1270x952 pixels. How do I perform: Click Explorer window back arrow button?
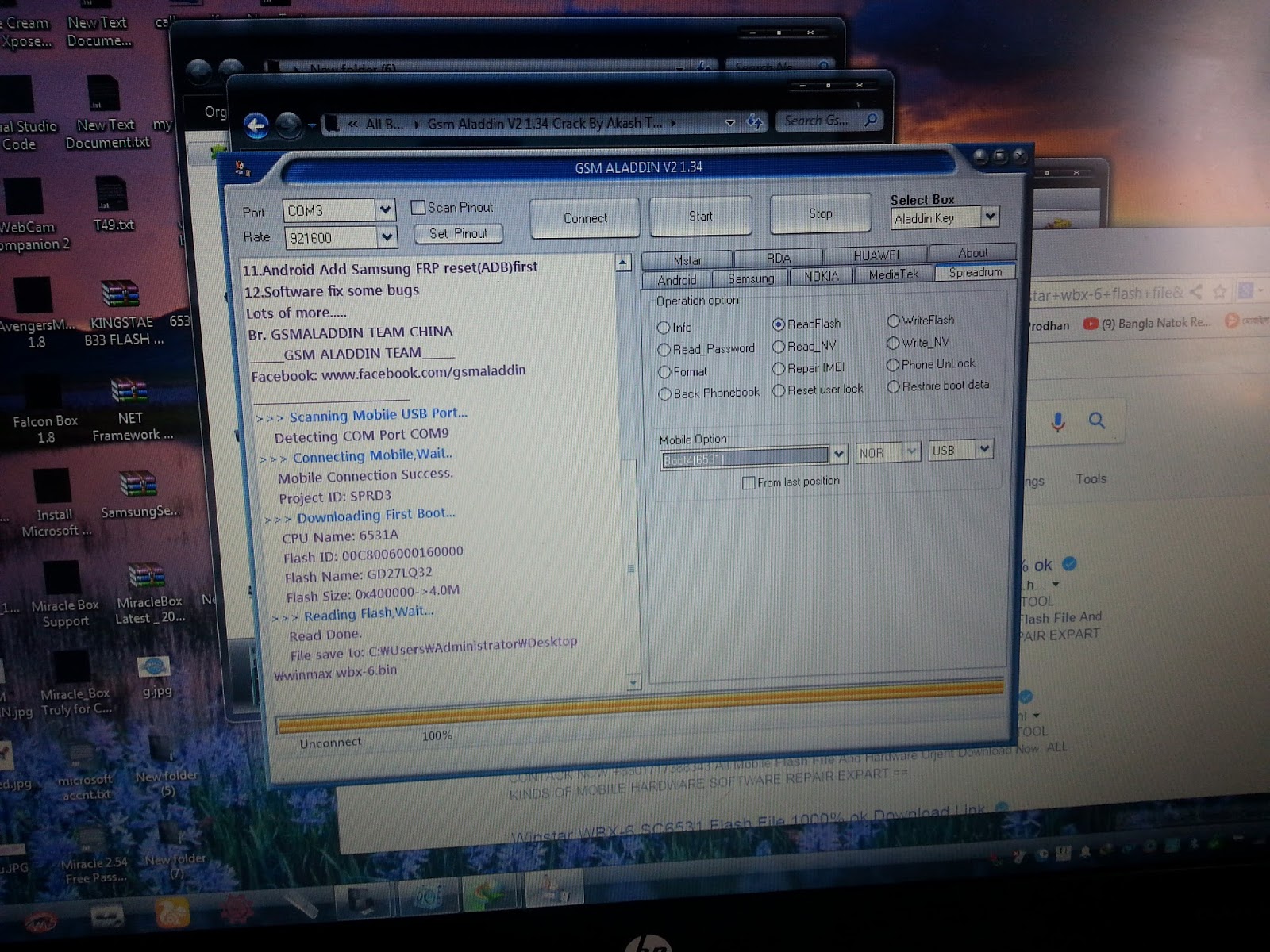[256, 125]
